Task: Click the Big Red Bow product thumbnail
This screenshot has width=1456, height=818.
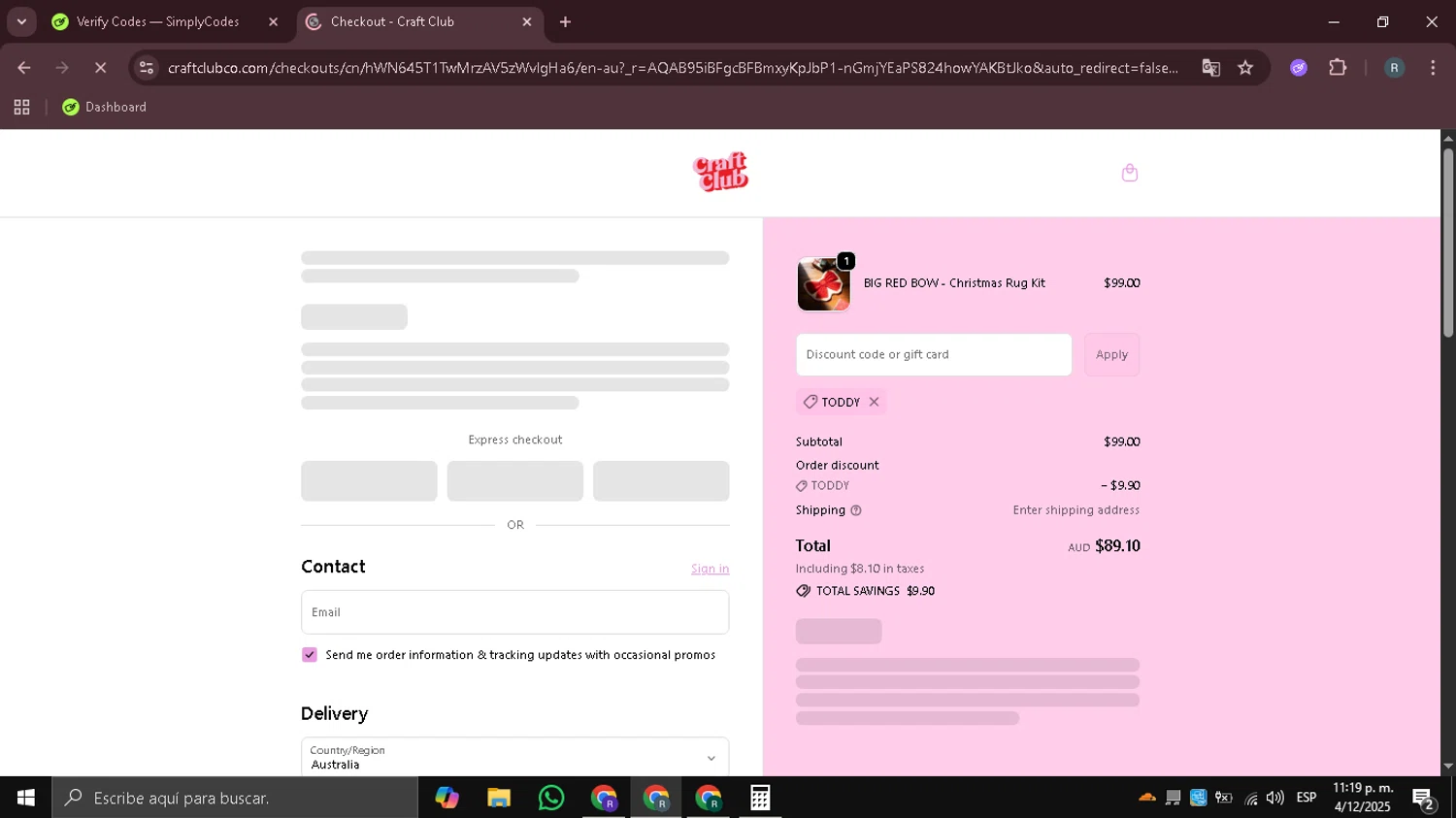Action: click(x=823, y=283)
